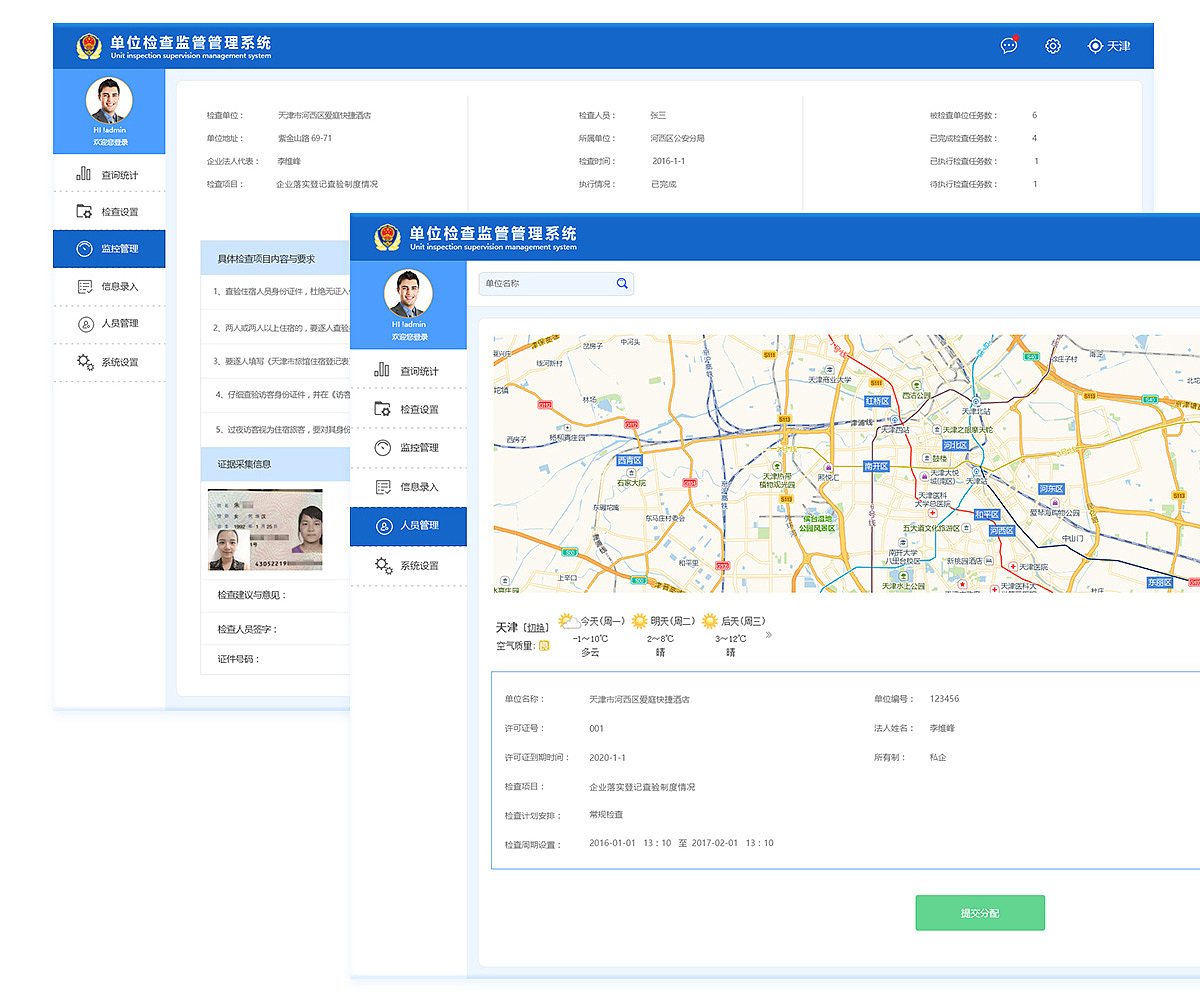
Task: Click the 监控管理 gauge icon in the back window
Action: click(x=84, y=248)
